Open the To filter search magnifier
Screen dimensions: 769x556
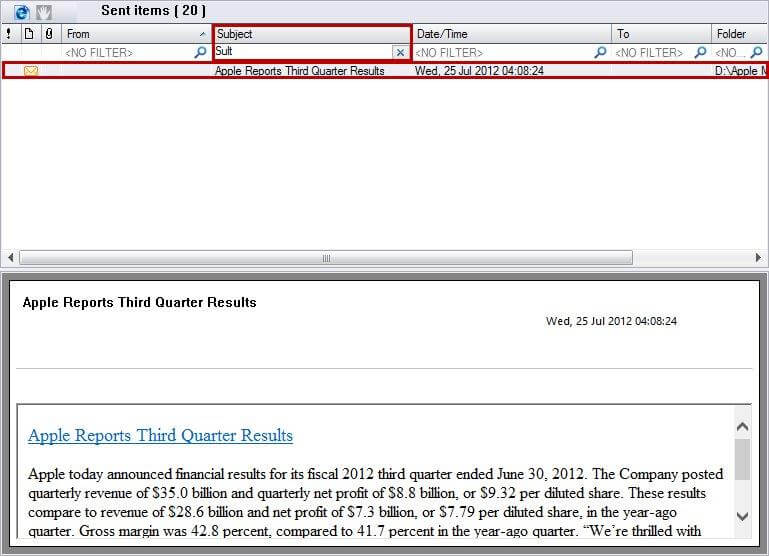tap(701, 52)
